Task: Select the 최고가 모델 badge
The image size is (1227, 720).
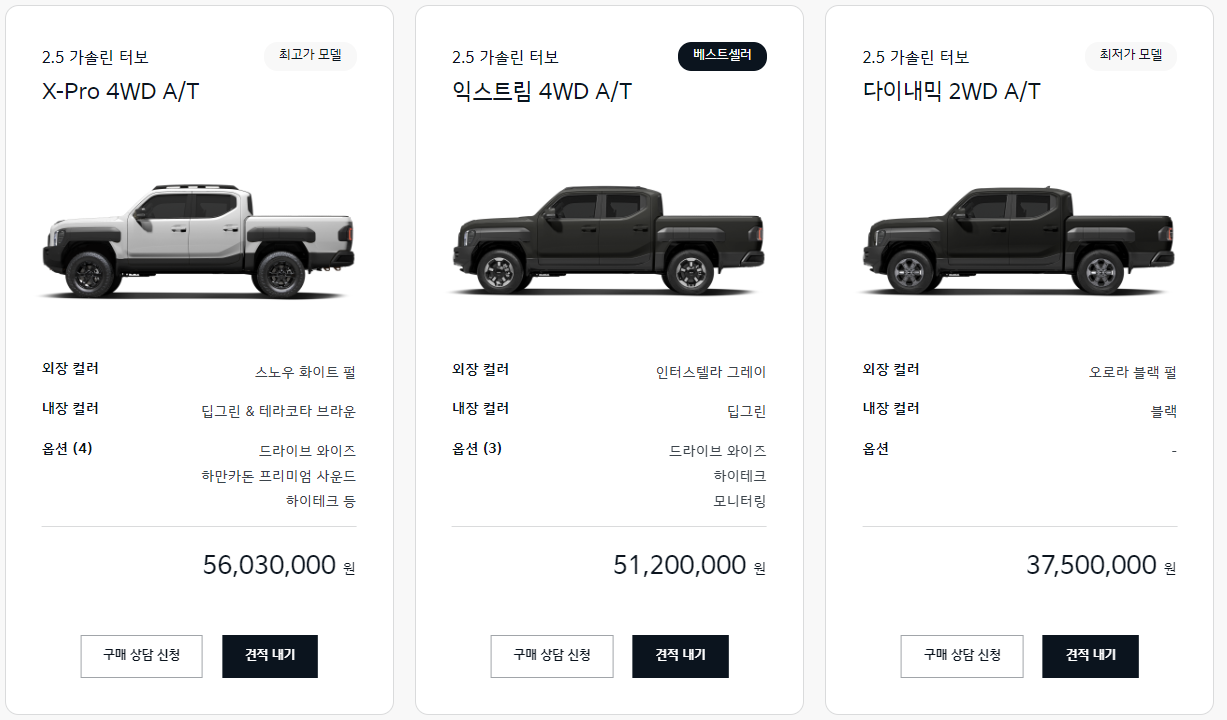Action: pyautogui.click(x=310, y=56)
